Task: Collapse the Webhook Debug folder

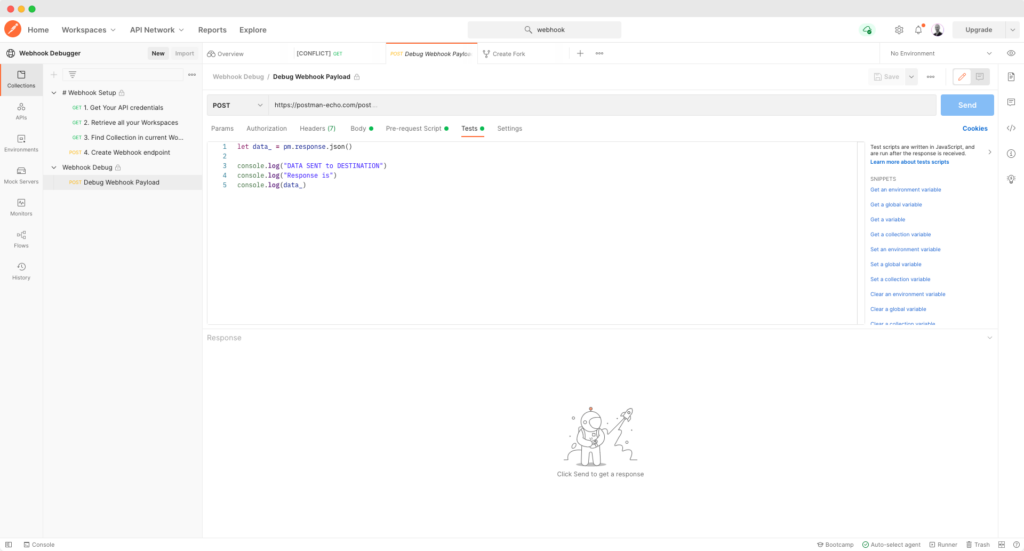Action: click(x=54, y=167)
